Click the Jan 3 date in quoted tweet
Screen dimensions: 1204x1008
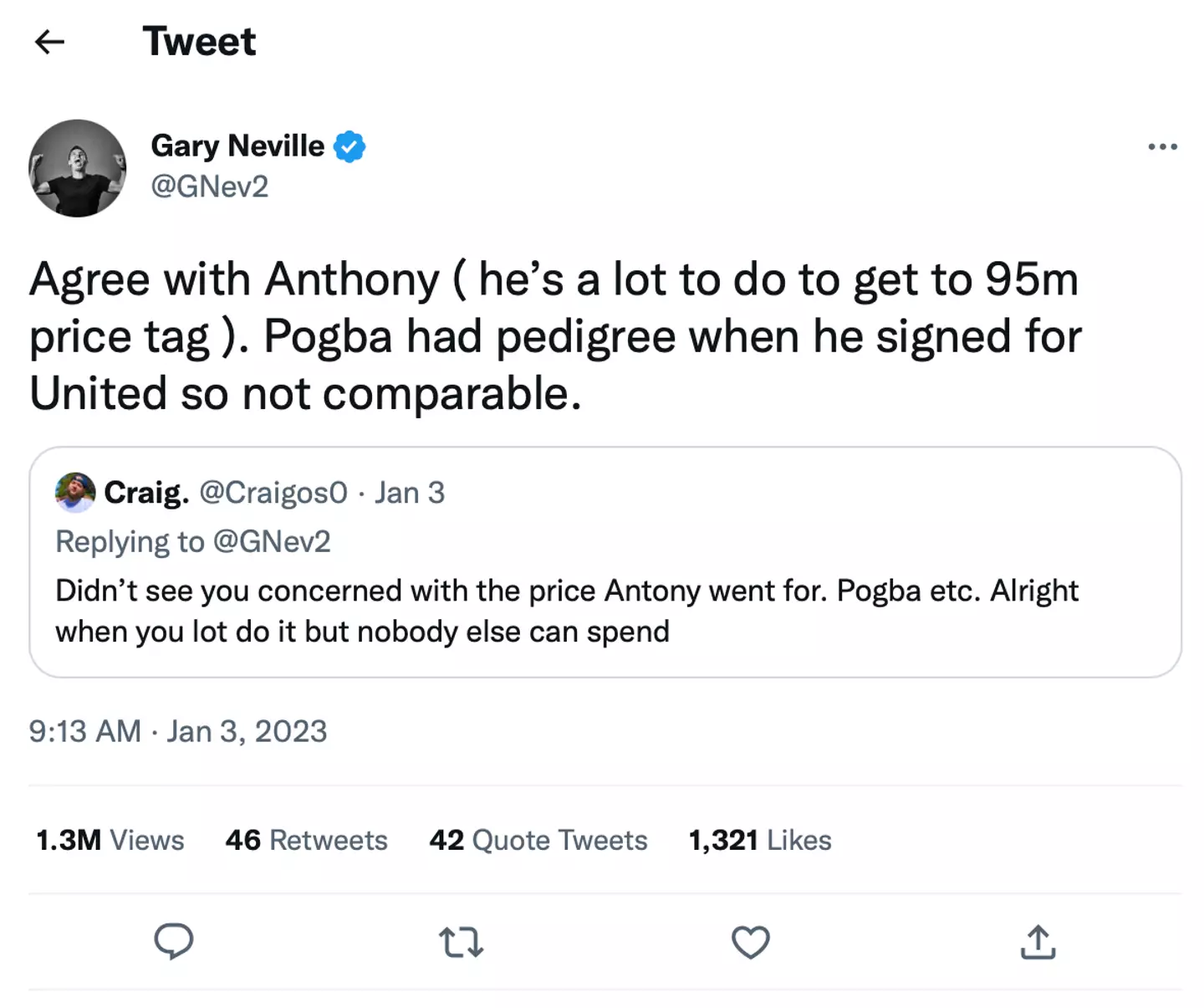[x=410, y=493]
